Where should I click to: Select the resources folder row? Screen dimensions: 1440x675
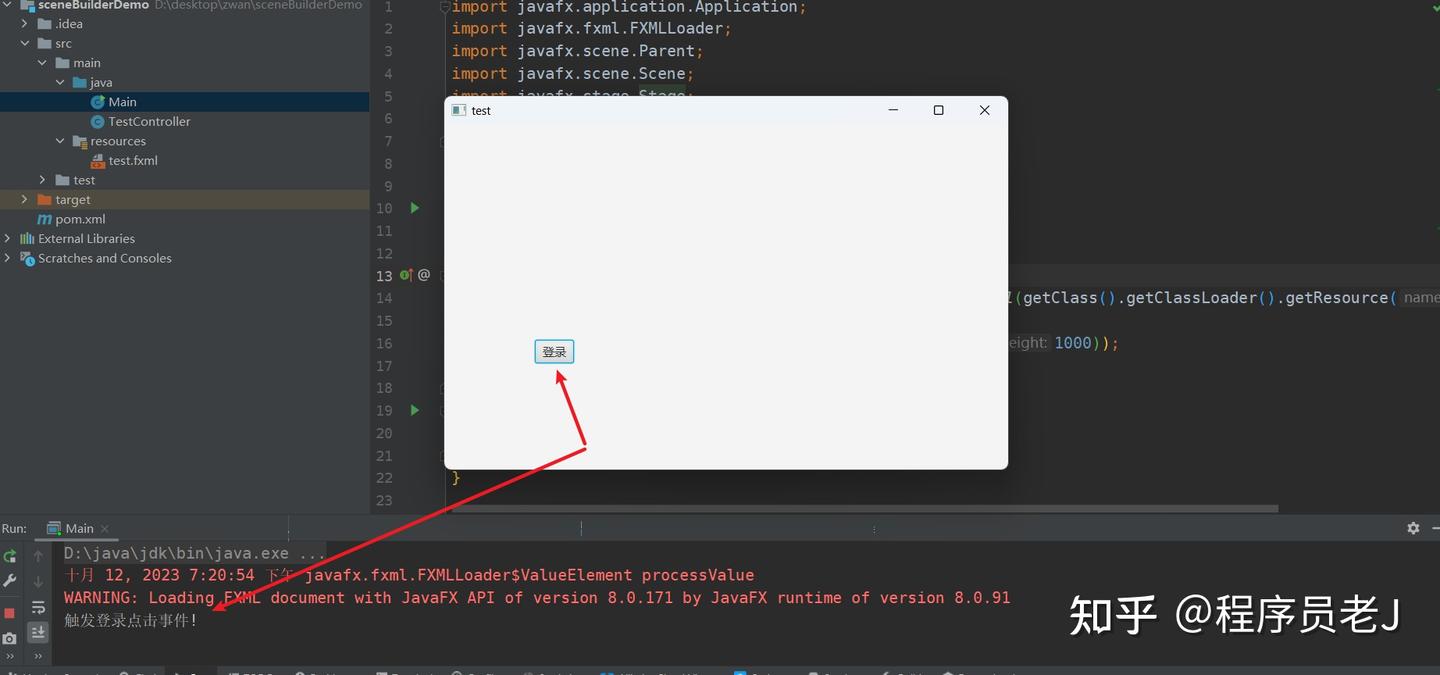[x=185, y=141]
